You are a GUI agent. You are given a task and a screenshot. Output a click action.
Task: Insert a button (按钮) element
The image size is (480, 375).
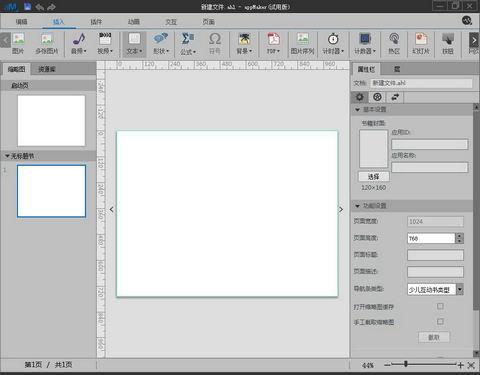[448, 44]
